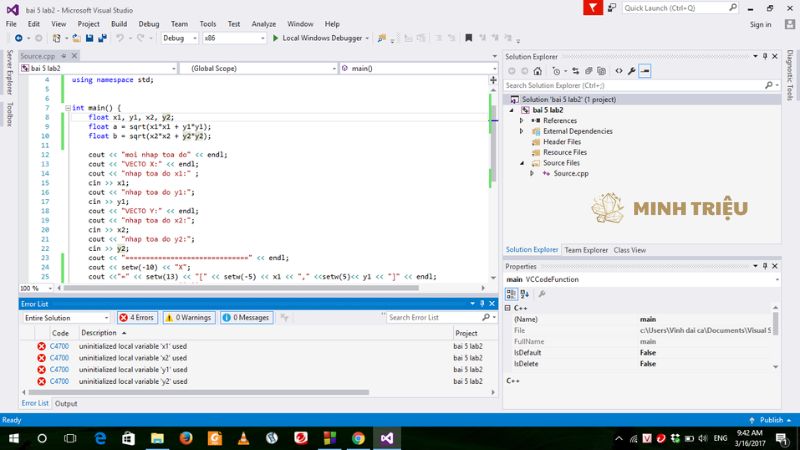Viewport: 800px width, 450px height.
Task: Click the Publish button in status bar
Action: (771, 420)
